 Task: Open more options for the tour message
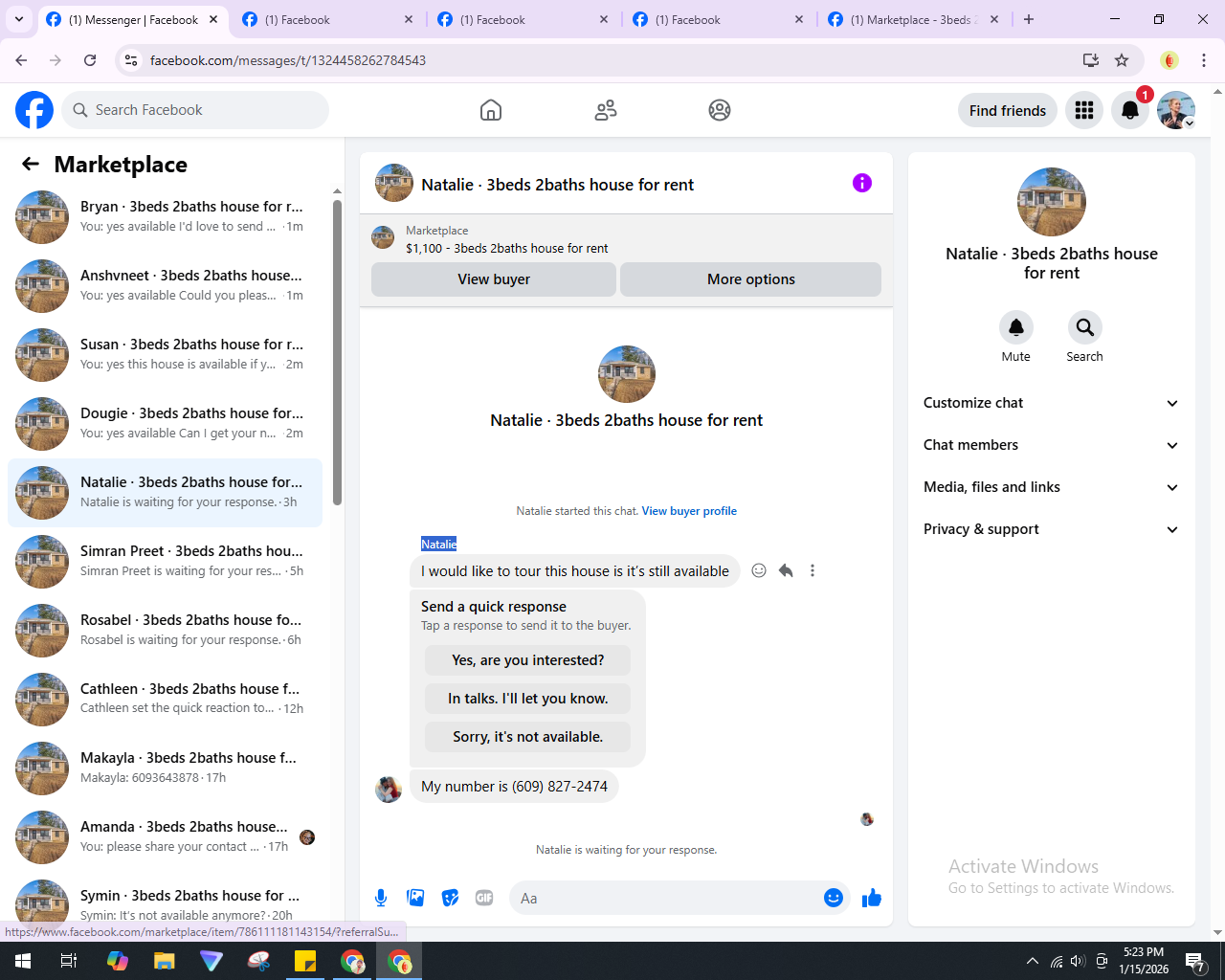pyautogui.click(x=813, y=570)
